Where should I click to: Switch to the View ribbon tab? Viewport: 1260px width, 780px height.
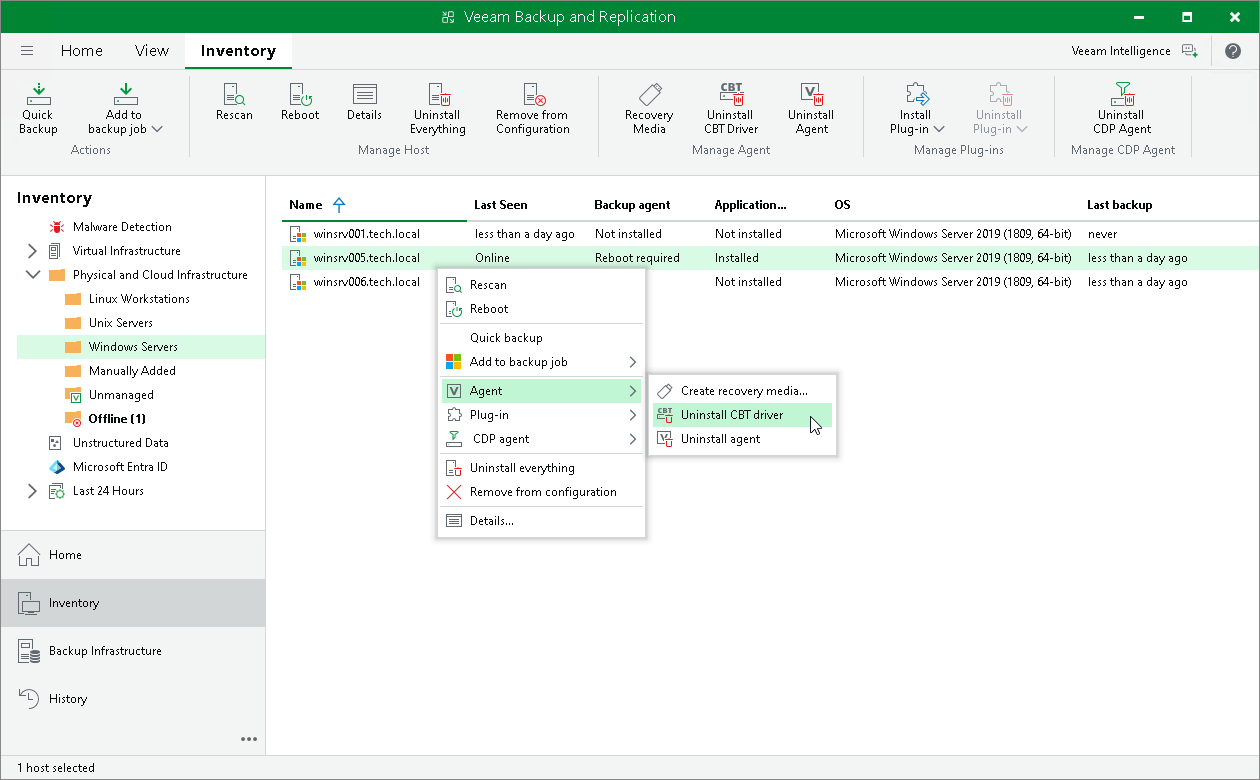152,51
